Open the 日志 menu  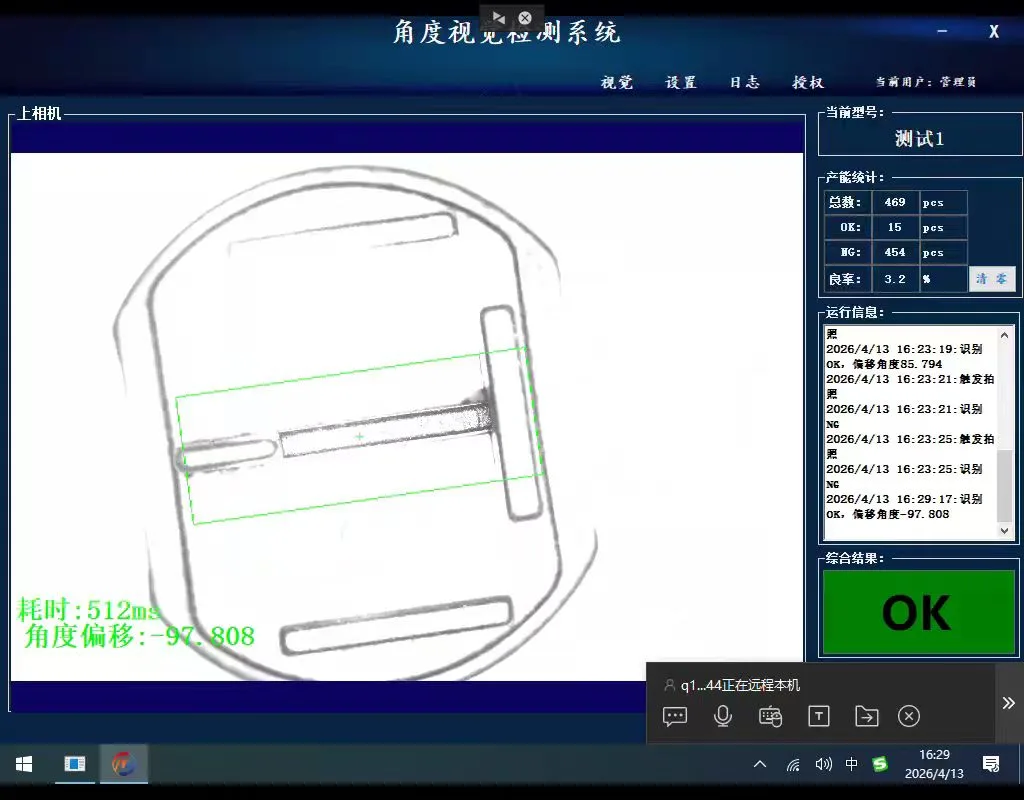pos(744,82)
